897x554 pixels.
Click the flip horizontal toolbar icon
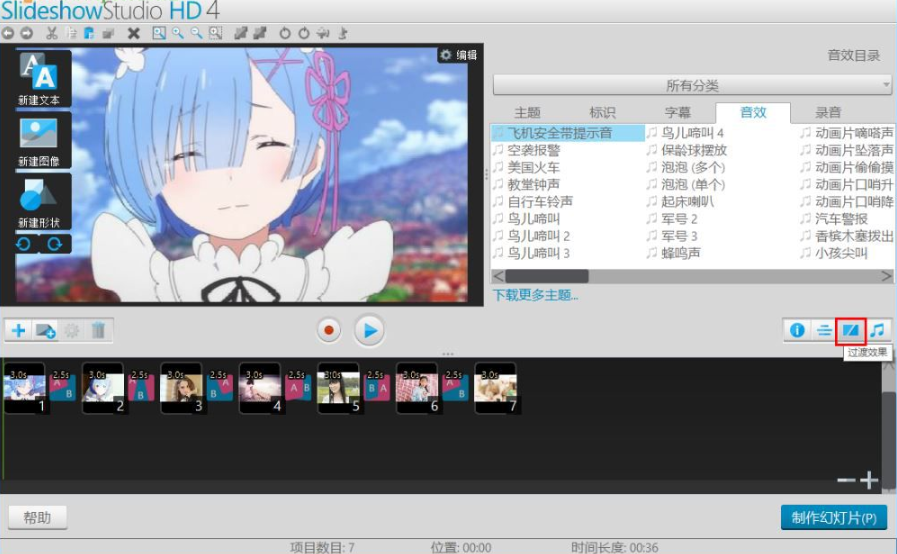pos(323,33)
